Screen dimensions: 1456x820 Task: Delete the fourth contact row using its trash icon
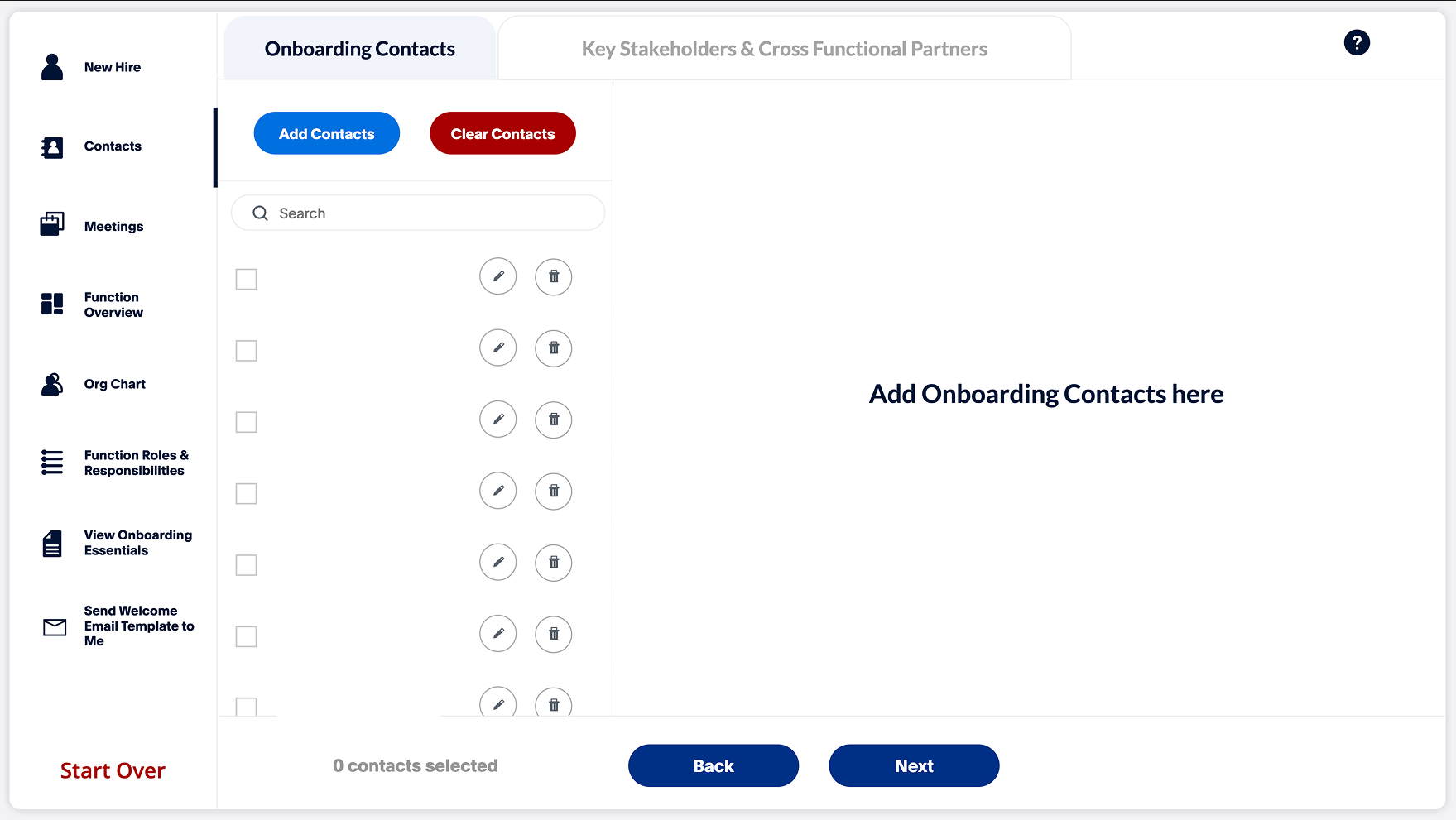[x=554, y=492]
